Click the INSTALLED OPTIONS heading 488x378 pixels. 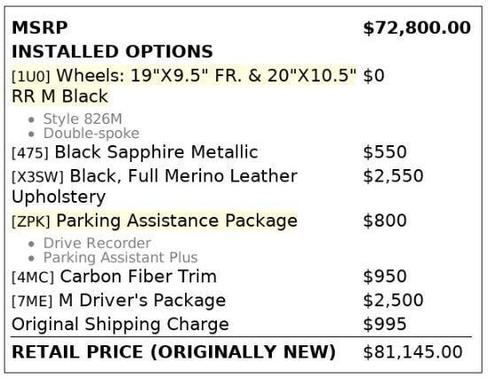(x=112, y=52)
